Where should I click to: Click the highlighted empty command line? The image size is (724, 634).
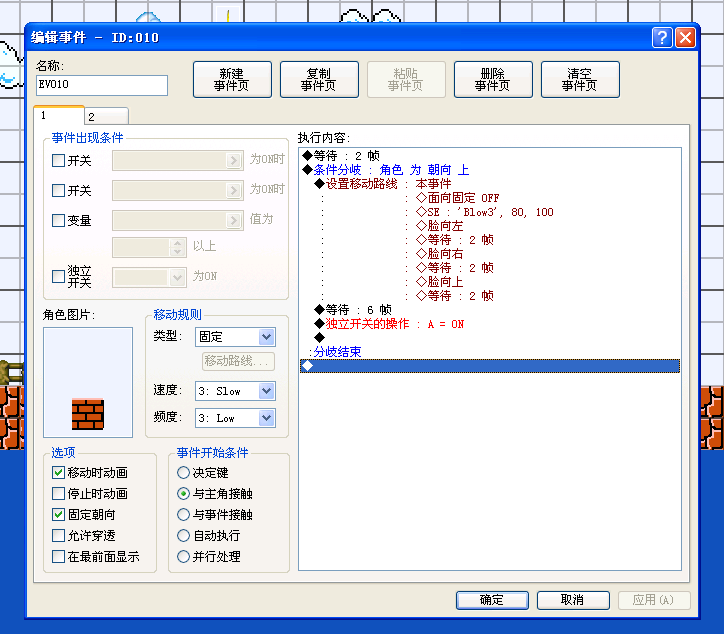point(490,366)
